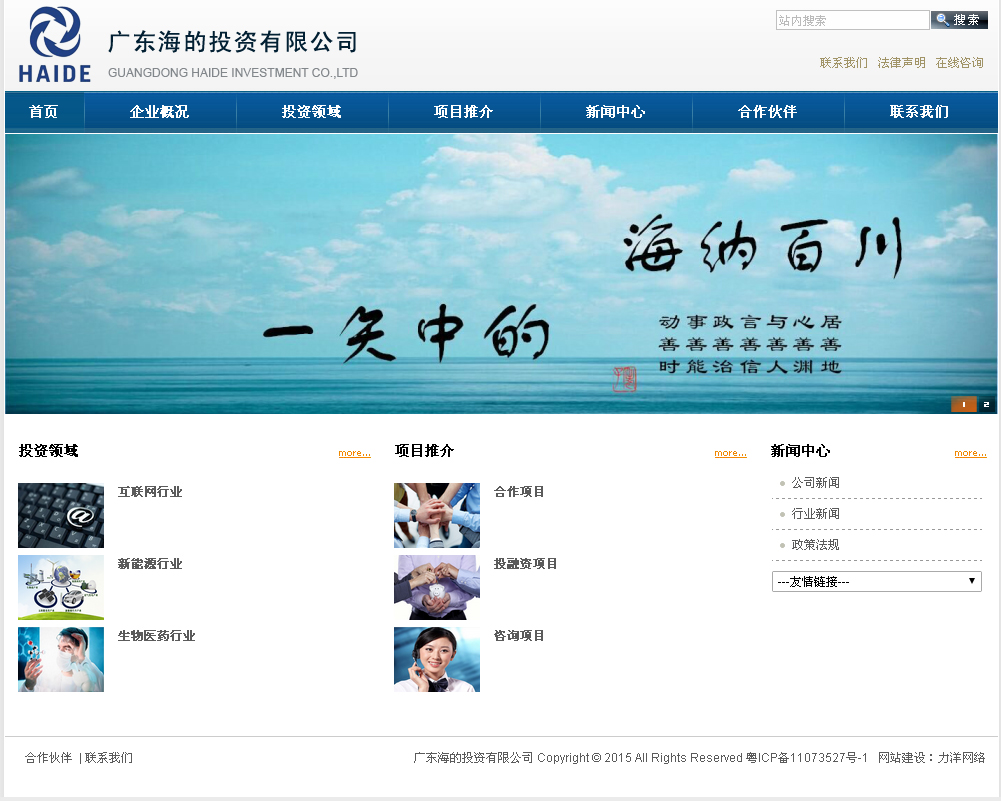Focus the 站内搜索 search input field
Viewport: 1001px width, 801px height.
click(x=852, y=20)
